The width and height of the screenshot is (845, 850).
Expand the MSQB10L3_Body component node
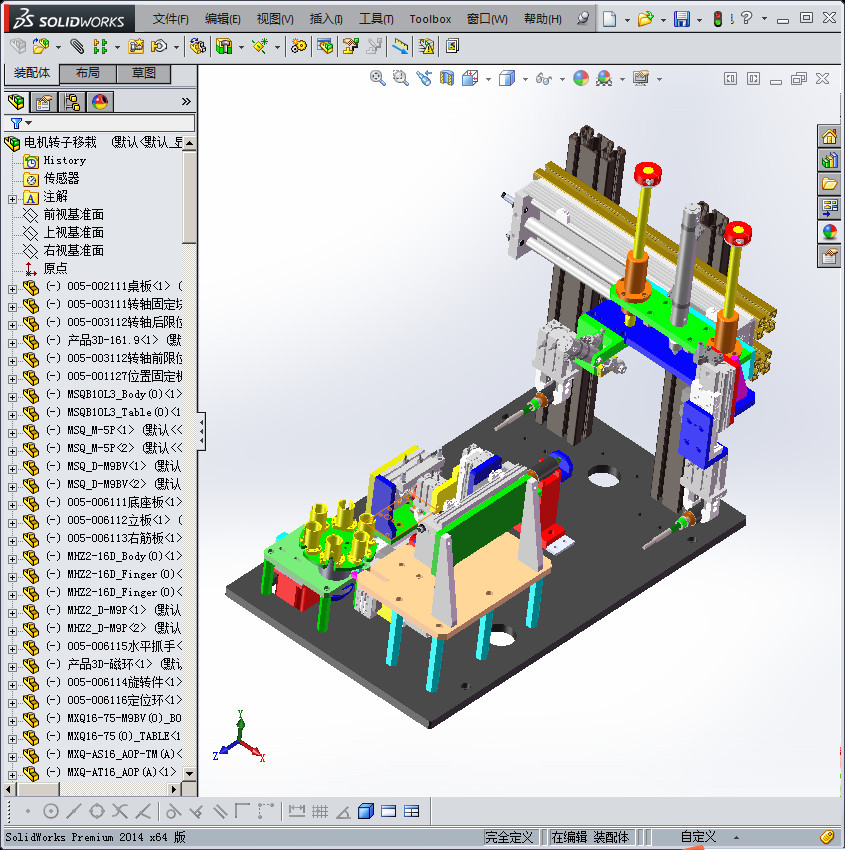[12, 397]
